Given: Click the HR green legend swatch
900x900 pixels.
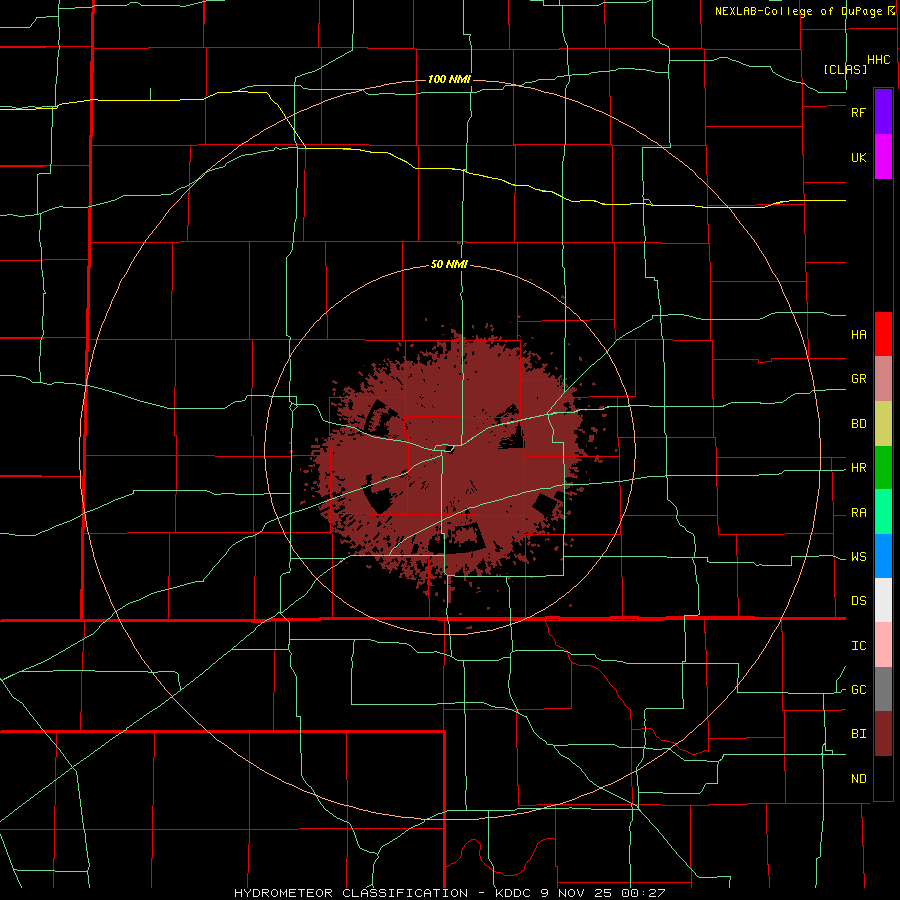Looking at the screenshot, I should 883,467.
